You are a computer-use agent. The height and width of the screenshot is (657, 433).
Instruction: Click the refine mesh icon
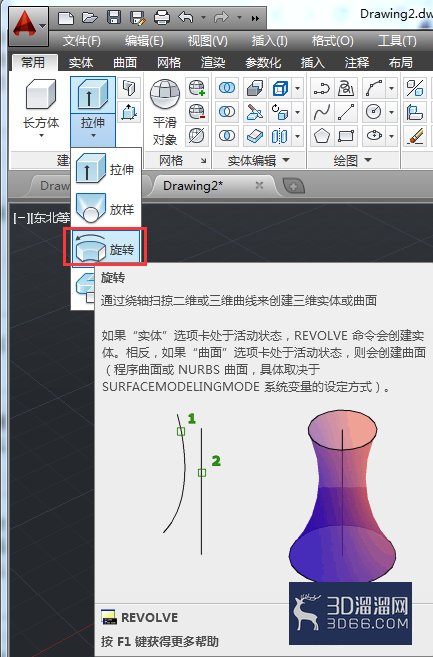tap(197, 136)
